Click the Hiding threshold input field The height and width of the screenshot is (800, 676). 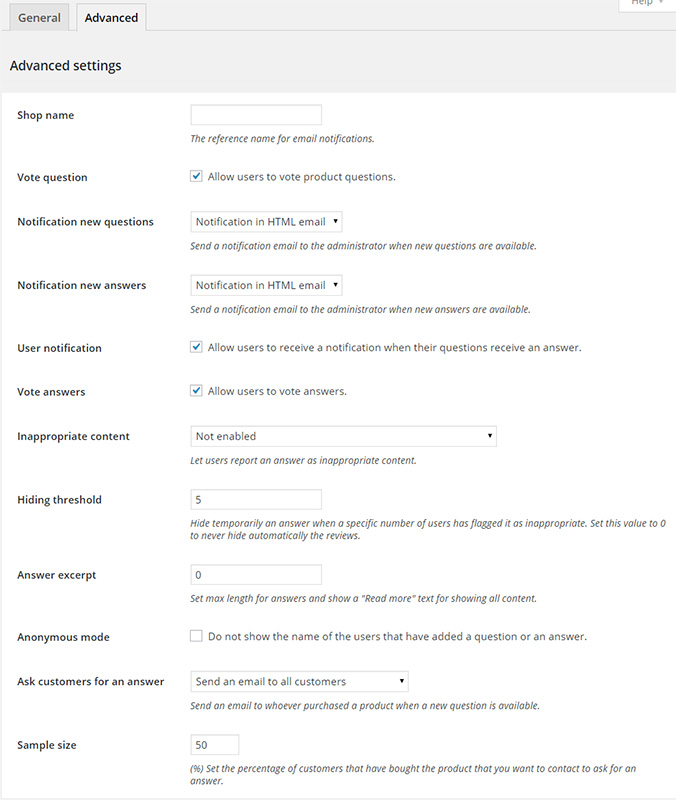pos(256,499)
